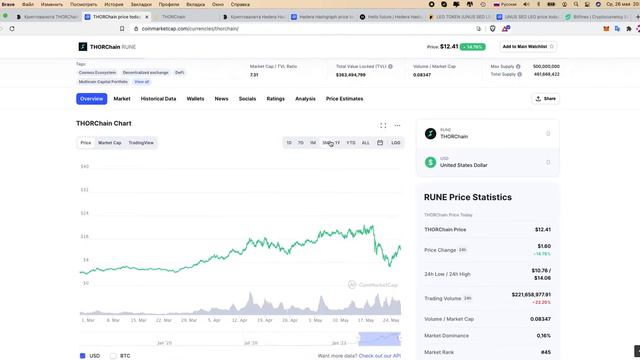Open the chart calendar date picker icon
Image resolution: width=640 pixels, height=360 pixels.
pos(380,142)
